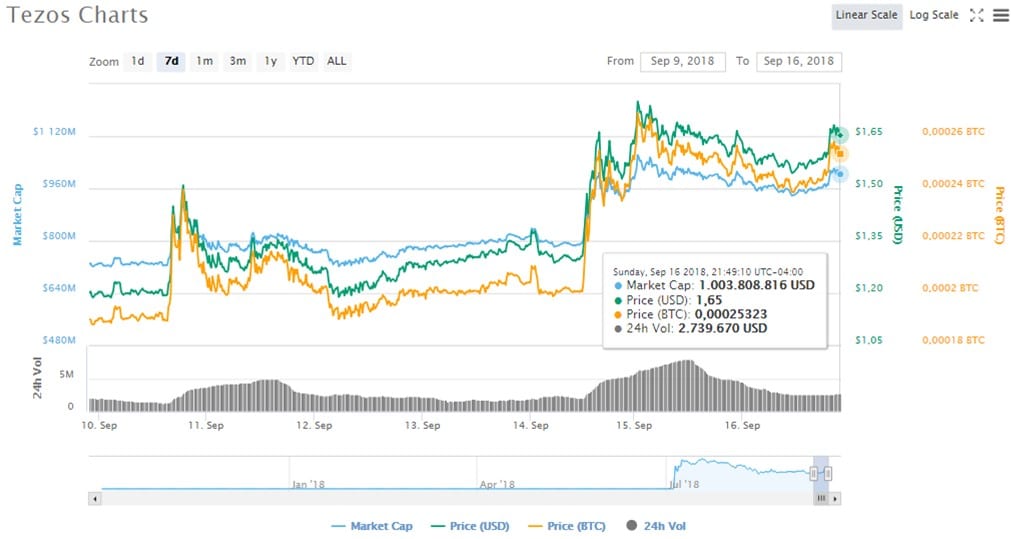
Task: Click the vertical 'Market Cap' axis title
Action: [x=17, y=215]
